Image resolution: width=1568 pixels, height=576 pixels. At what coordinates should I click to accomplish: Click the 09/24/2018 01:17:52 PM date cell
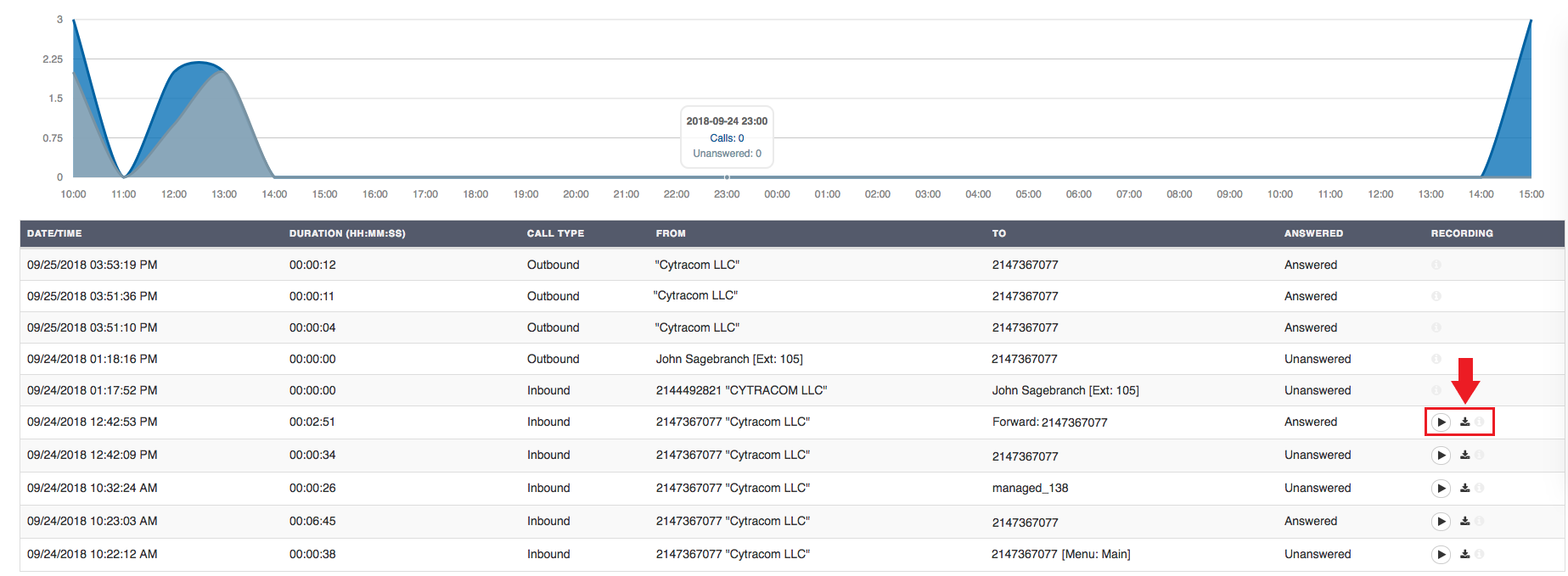point(93,390)
